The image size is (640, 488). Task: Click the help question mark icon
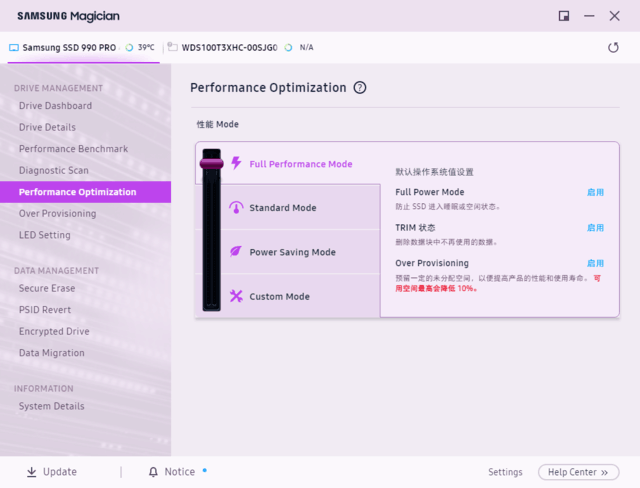pyautogui.click(x=360, y=88)
